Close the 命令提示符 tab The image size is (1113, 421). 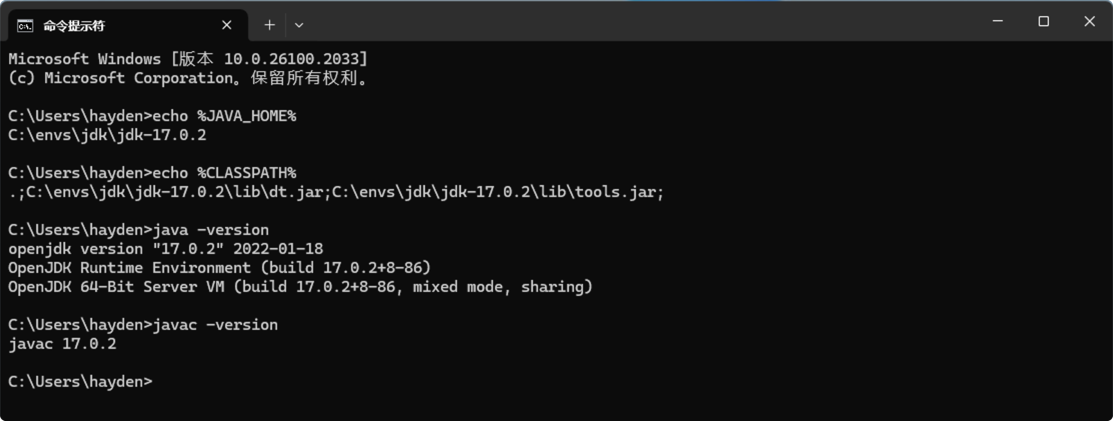pyautogui.click(x=227, y=25)
